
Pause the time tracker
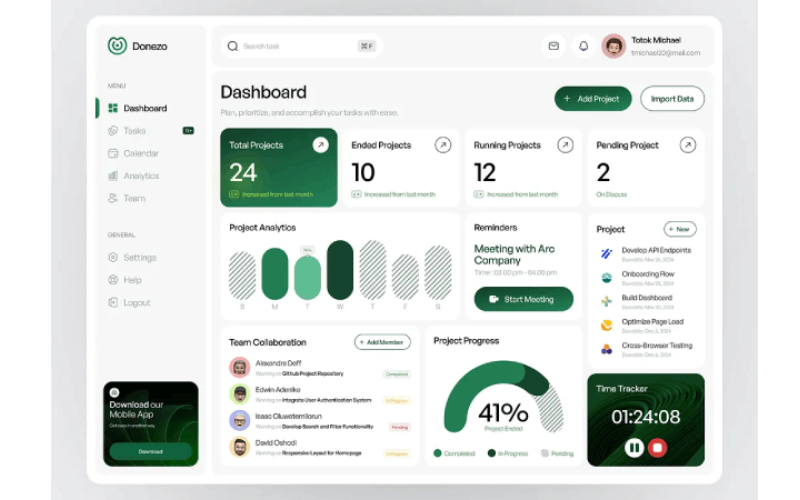[x=634, y=448]
